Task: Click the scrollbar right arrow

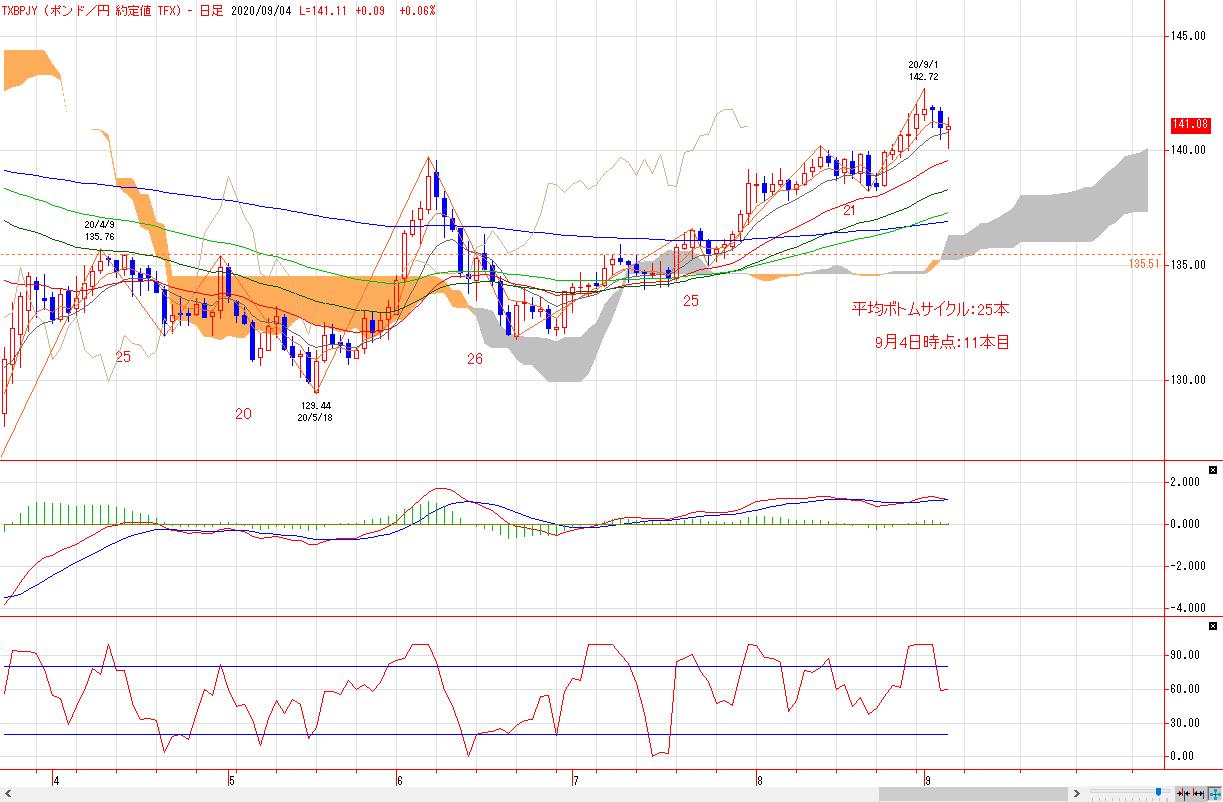Action: (1077, 794)
